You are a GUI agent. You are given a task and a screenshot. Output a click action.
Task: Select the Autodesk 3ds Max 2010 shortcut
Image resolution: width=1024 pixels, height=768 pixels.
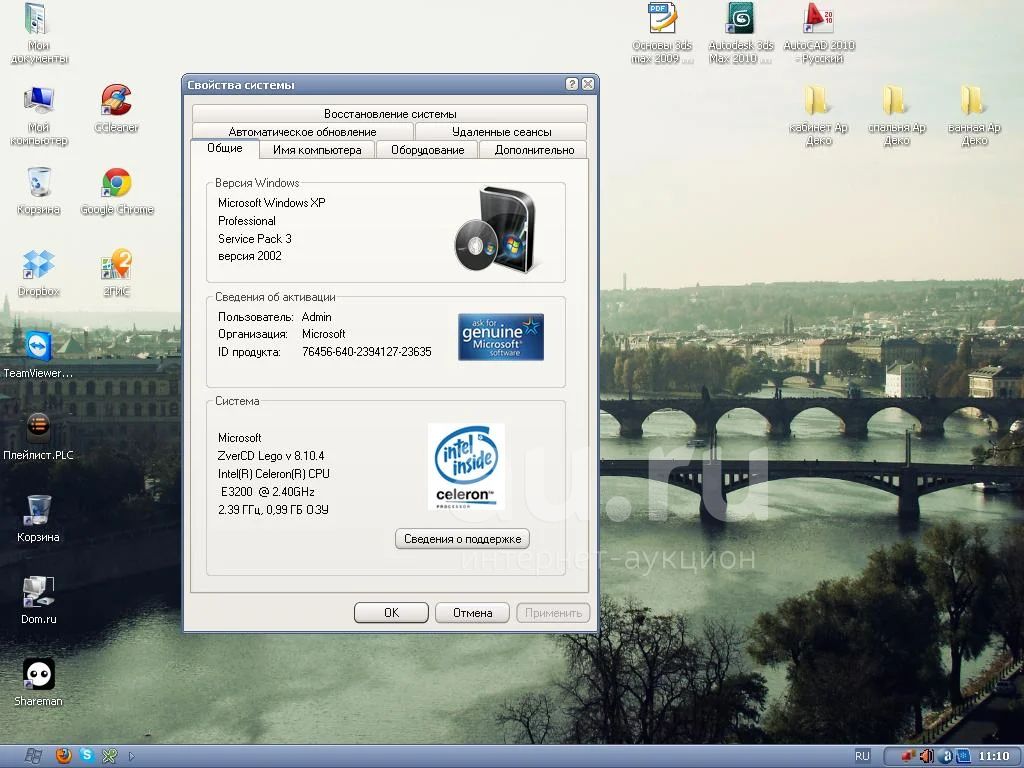pos(741,33)
